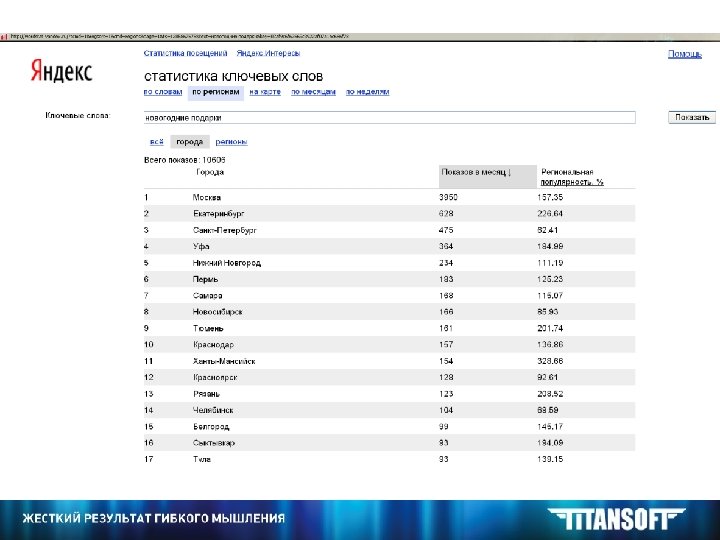Click the 111.19 popularity value

pos(550,263)
